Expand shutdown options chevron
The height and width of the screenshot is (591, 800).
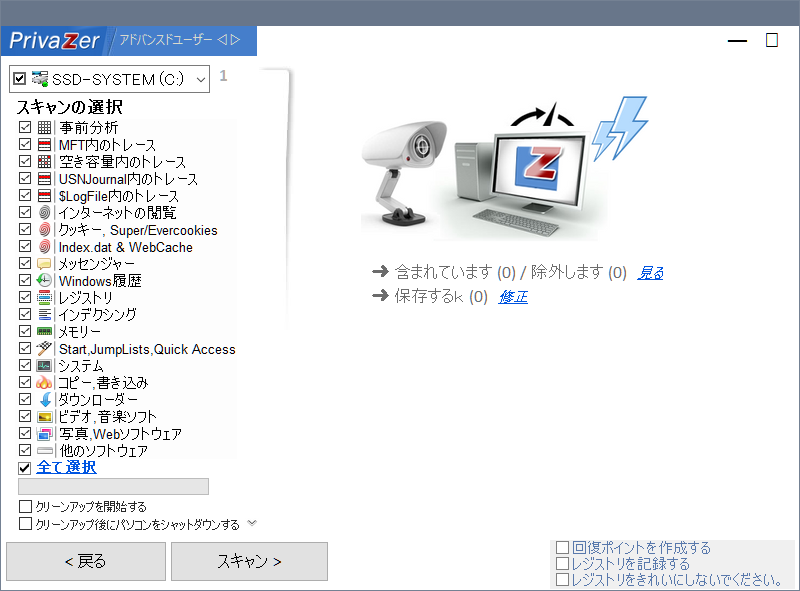[252, 523]
